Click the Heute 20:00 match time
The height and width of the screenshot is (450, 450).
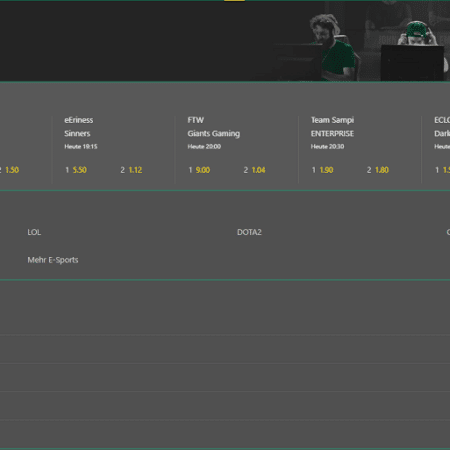click(204, 146)
